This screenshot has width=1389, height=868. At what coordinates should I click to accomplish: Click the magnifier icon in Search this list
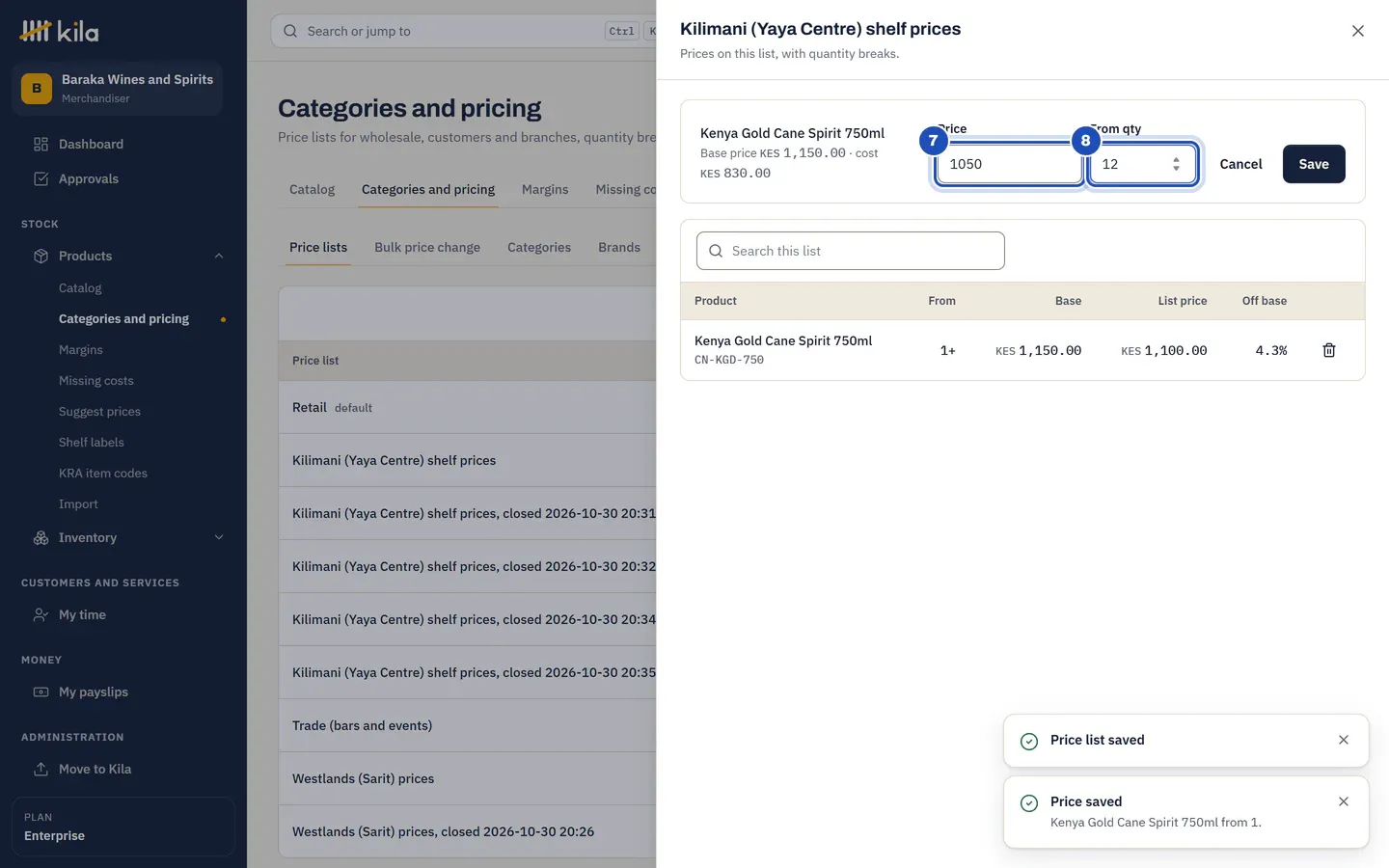coord(716,251)
